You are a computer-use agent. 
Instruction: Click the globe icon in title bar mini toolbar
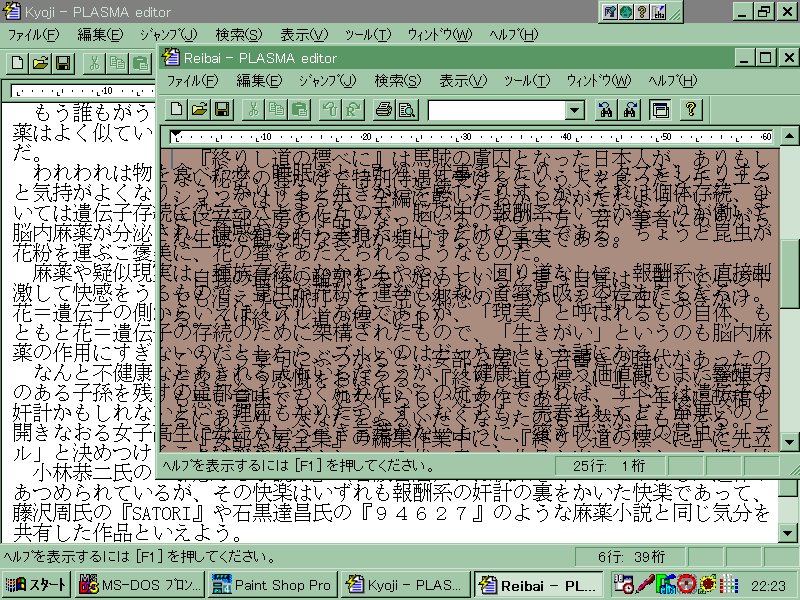point(626,12)
